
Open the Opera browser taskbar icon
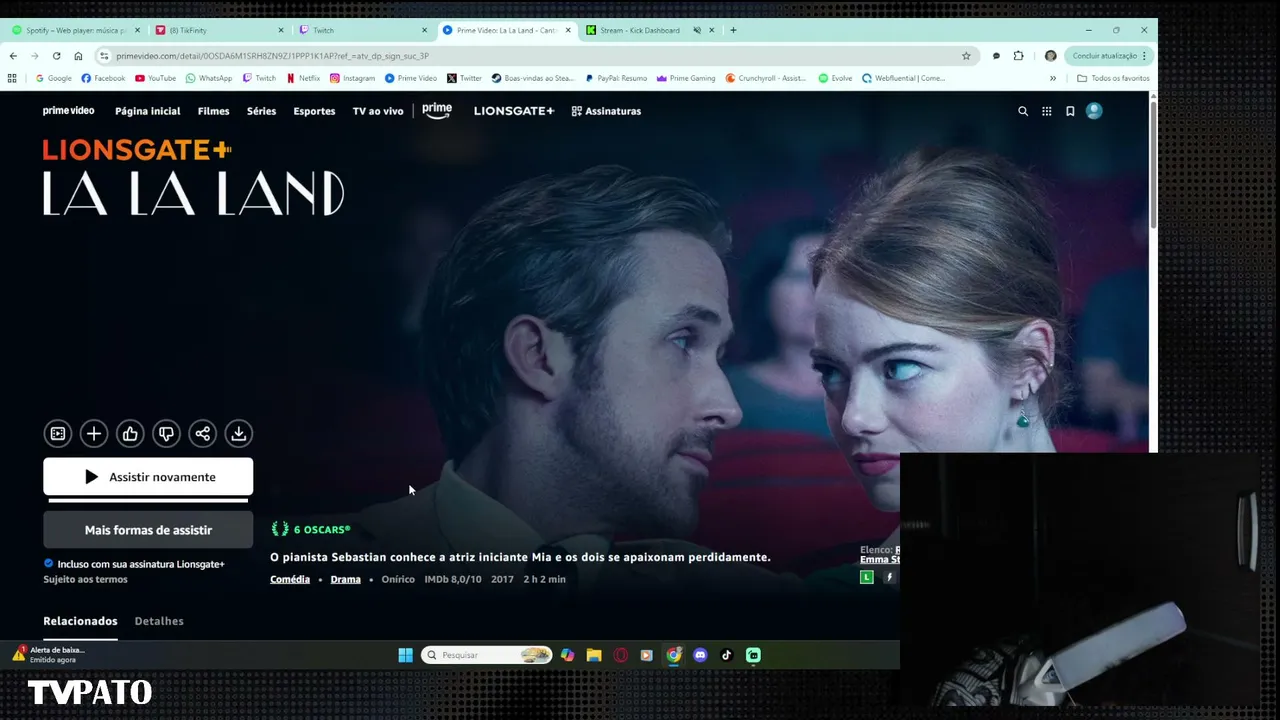point(621,655)
